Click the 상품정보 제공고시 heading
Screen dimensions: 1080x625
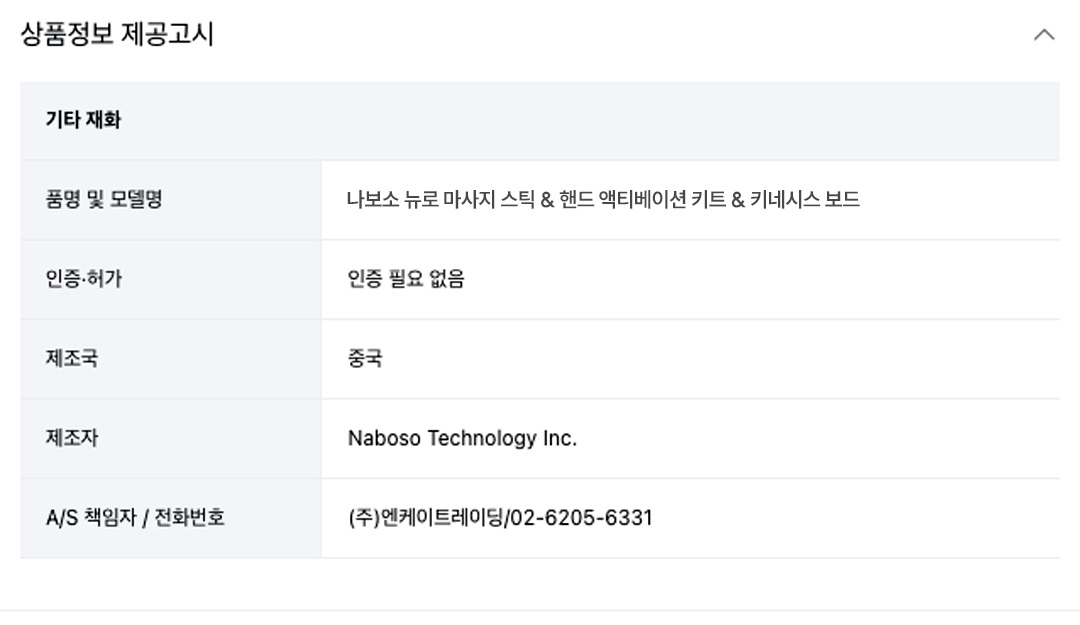point(117,34)
